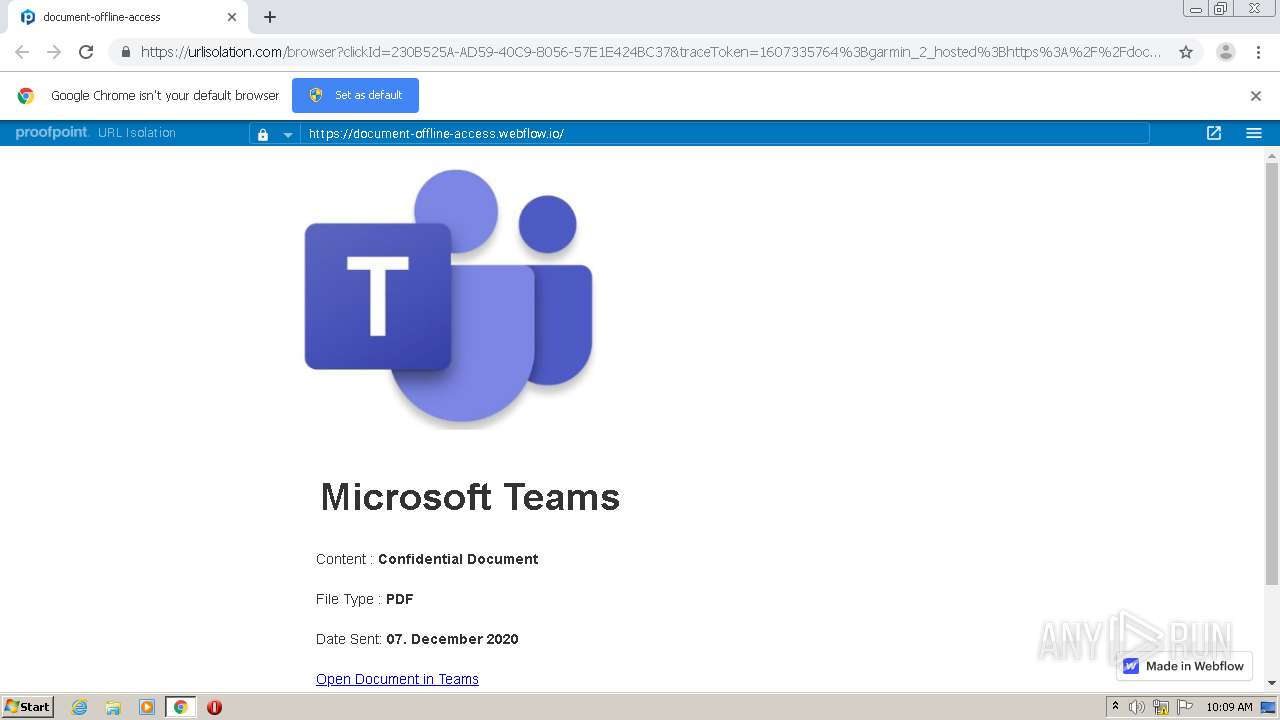The image size is (1280, 720).
Task: Open the Proofpoint hamburger menu
Action: (x=1254, y=133)
